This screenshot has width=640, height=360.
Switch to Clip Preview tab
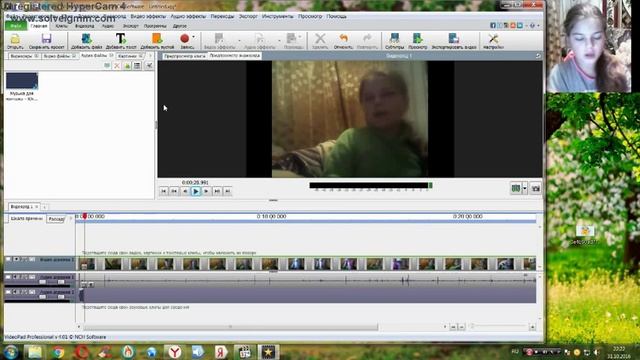click(x=184, y=56)
